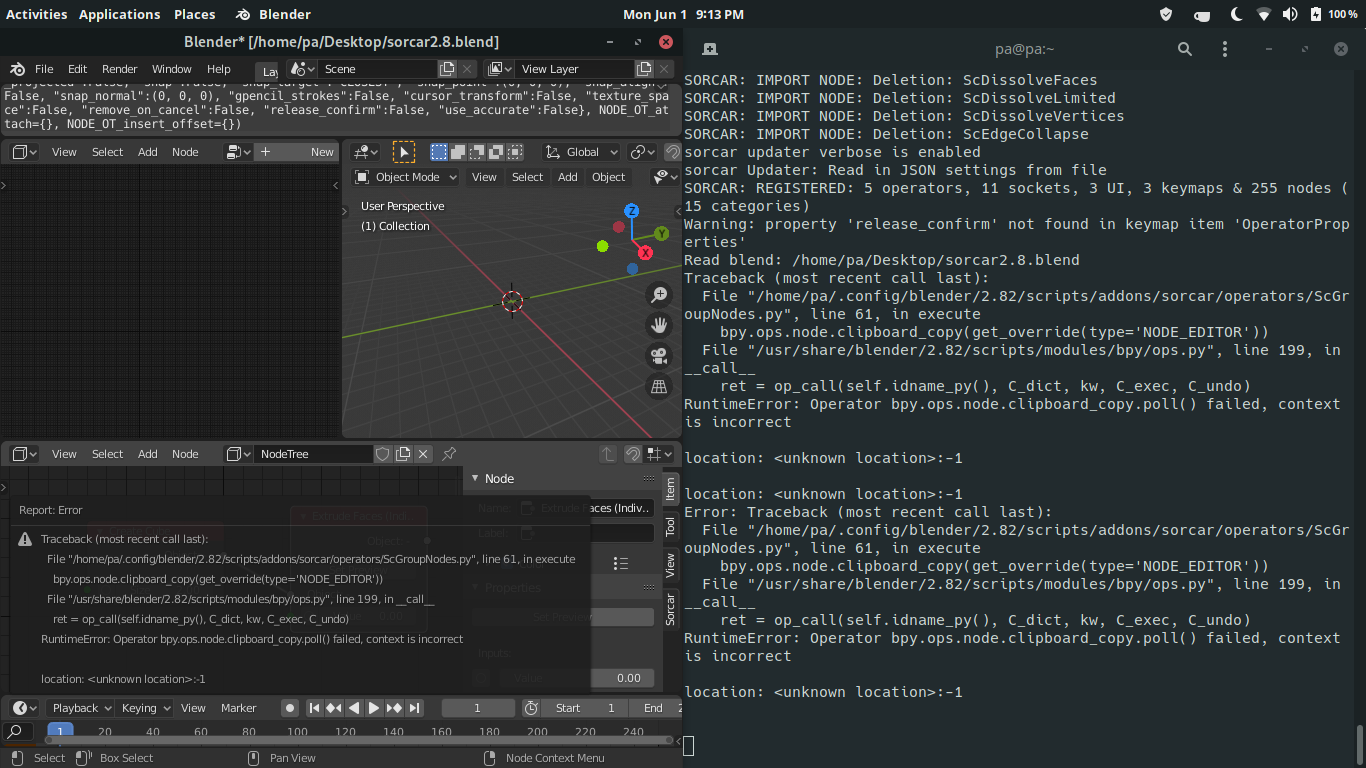Click the Play forward button in timeline
Image resolution: width=1366 pixels, height=768 pixels.
point(374,708)
